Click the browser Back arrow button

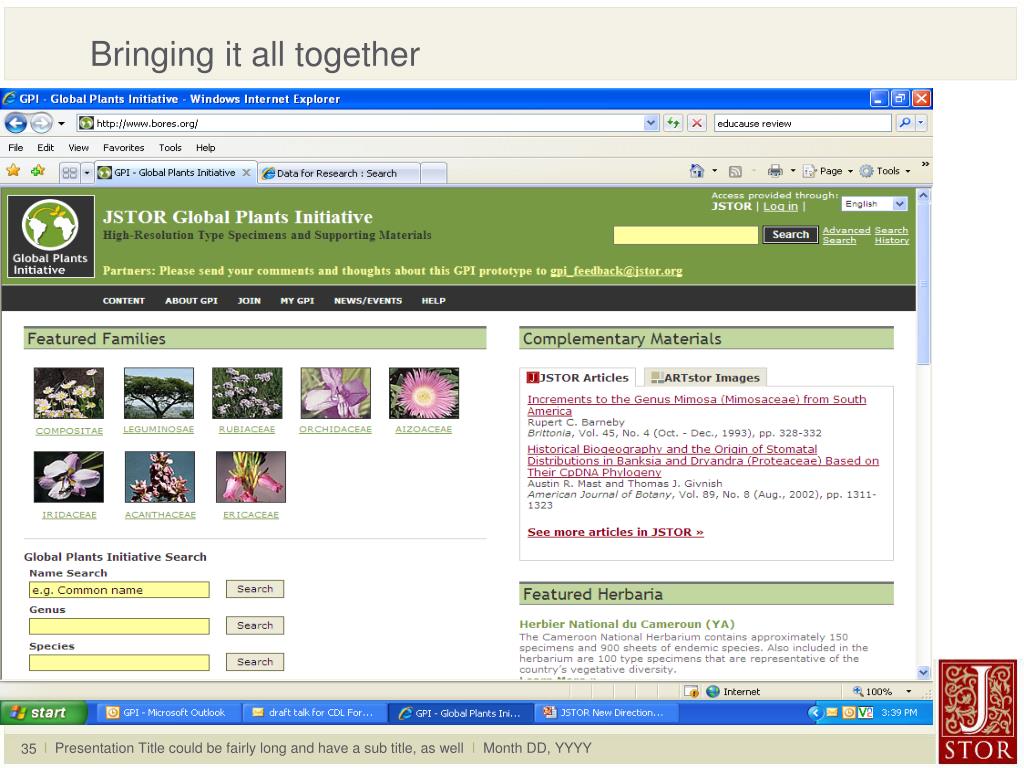16,123
